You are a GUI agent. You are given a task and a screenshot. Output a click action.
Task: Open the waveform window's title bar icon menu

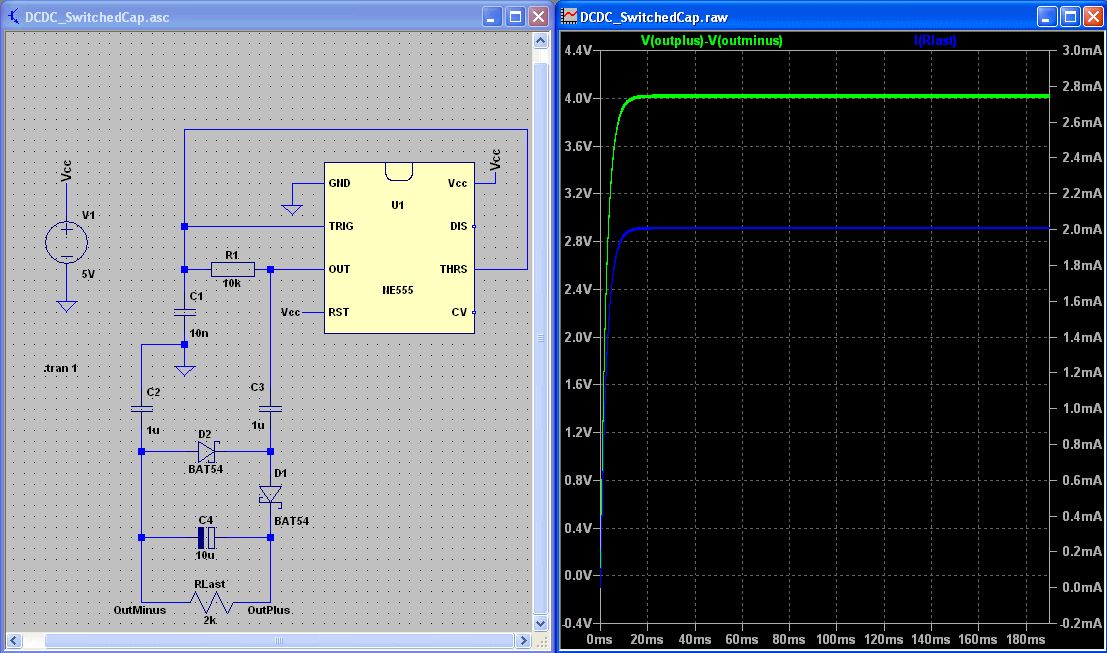pos(569,17)
